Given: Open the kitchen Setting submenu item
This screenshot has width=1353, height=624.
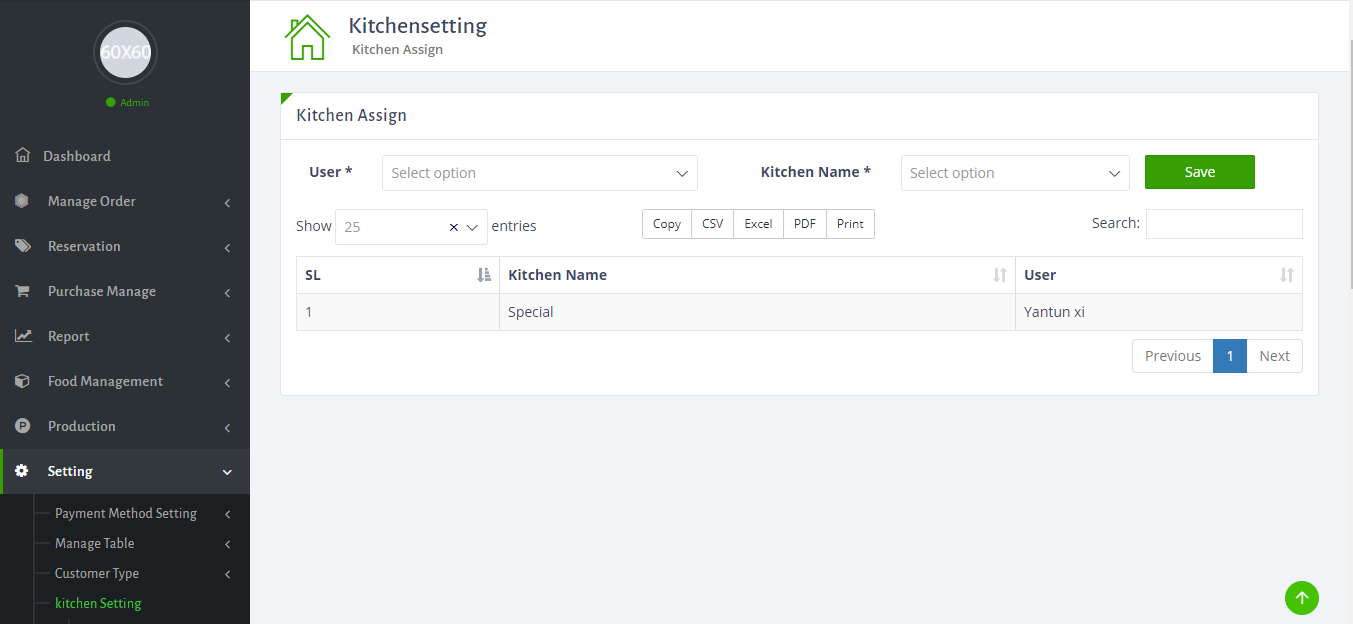Looking at the screenshot, I should coord(98,603).
